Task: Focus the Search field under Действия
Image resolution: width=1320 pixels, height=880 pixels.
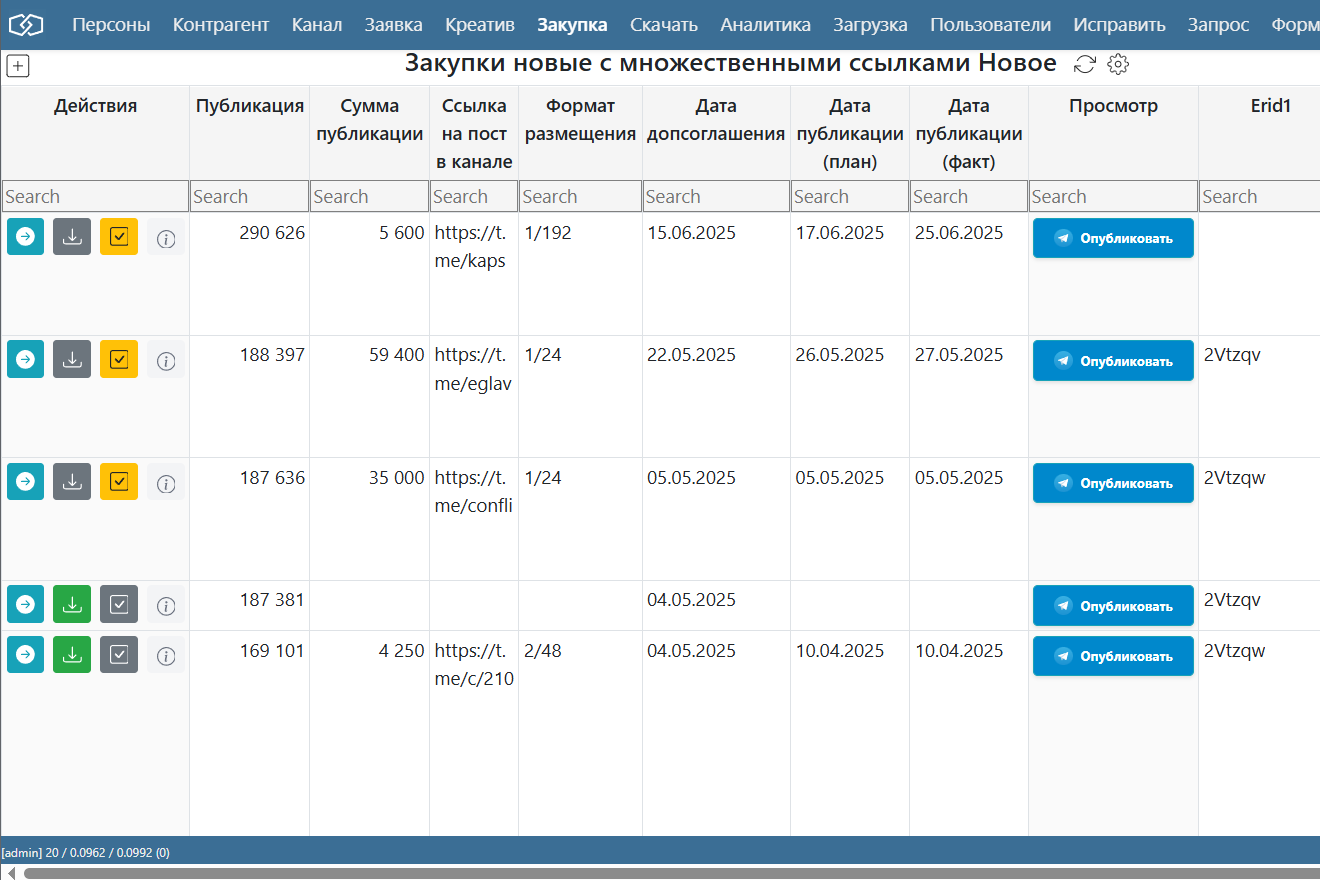Action: click(x=95, y=196)
